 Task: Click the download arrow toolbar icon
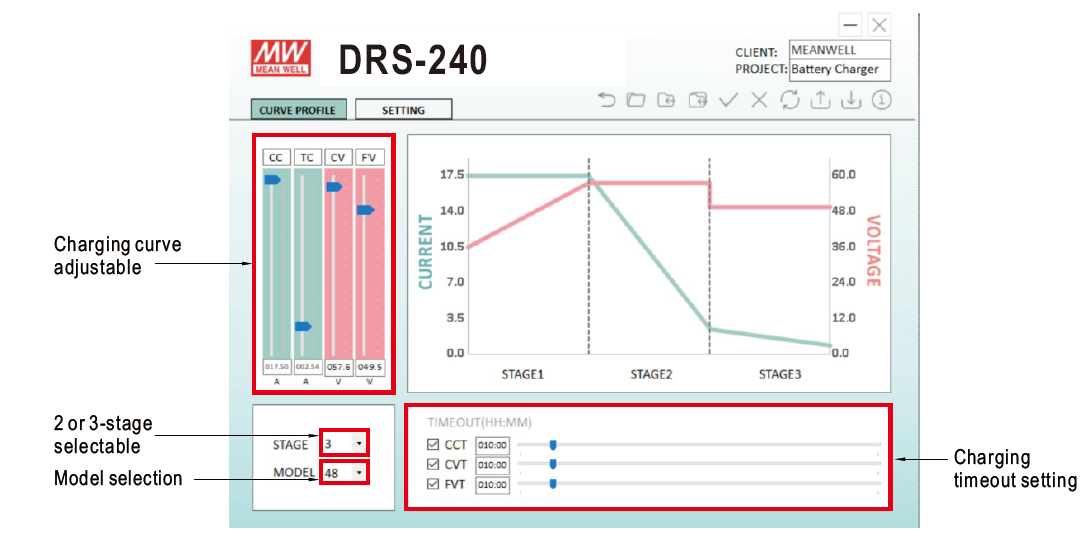850,100
